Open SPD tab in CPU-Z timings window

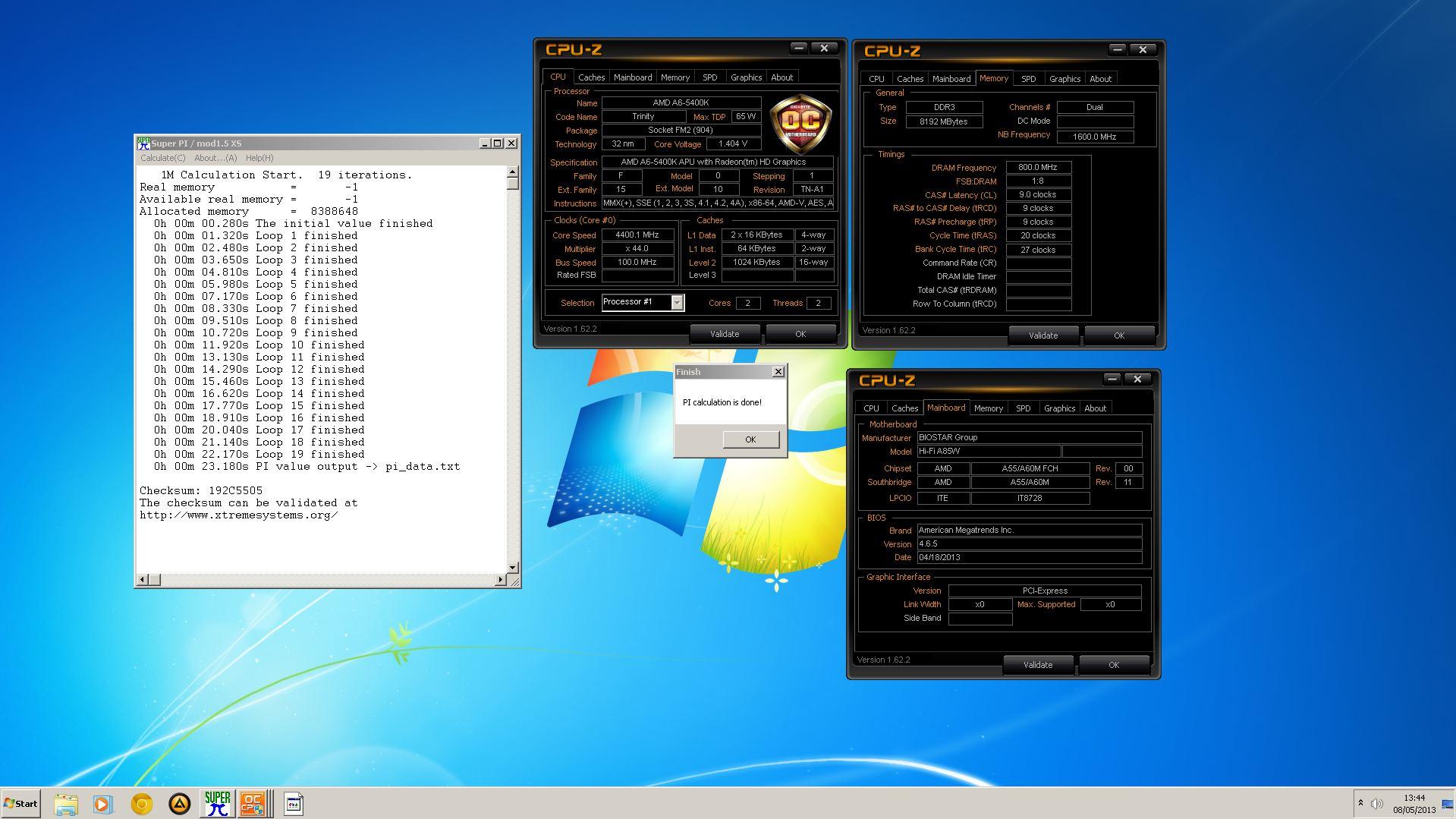[x=1028, y=79]
